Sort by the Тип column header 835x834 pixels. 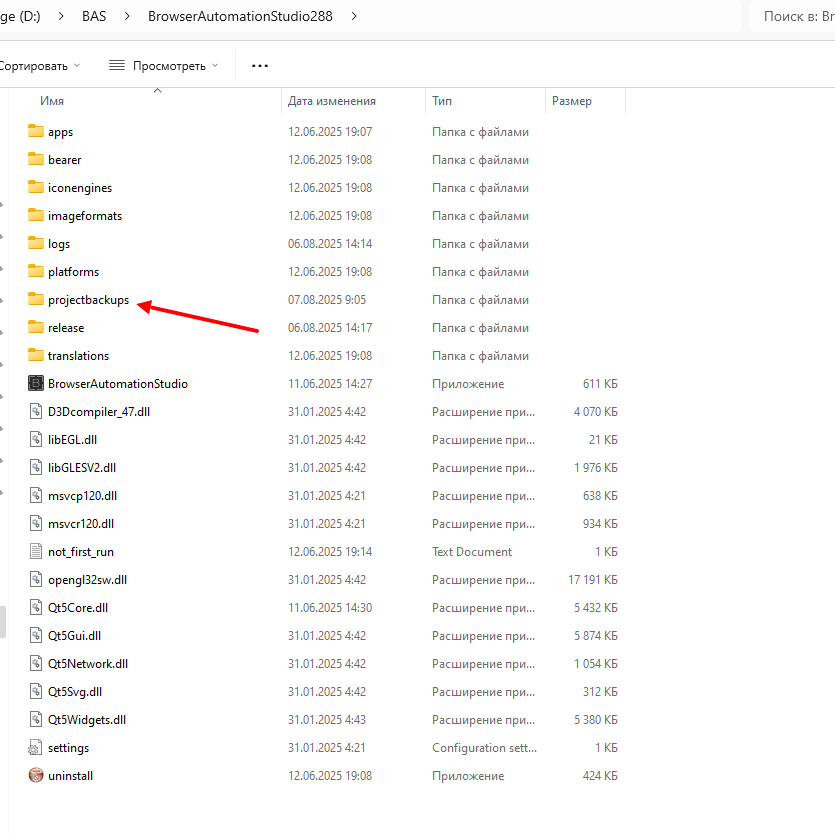coord(442,101)
